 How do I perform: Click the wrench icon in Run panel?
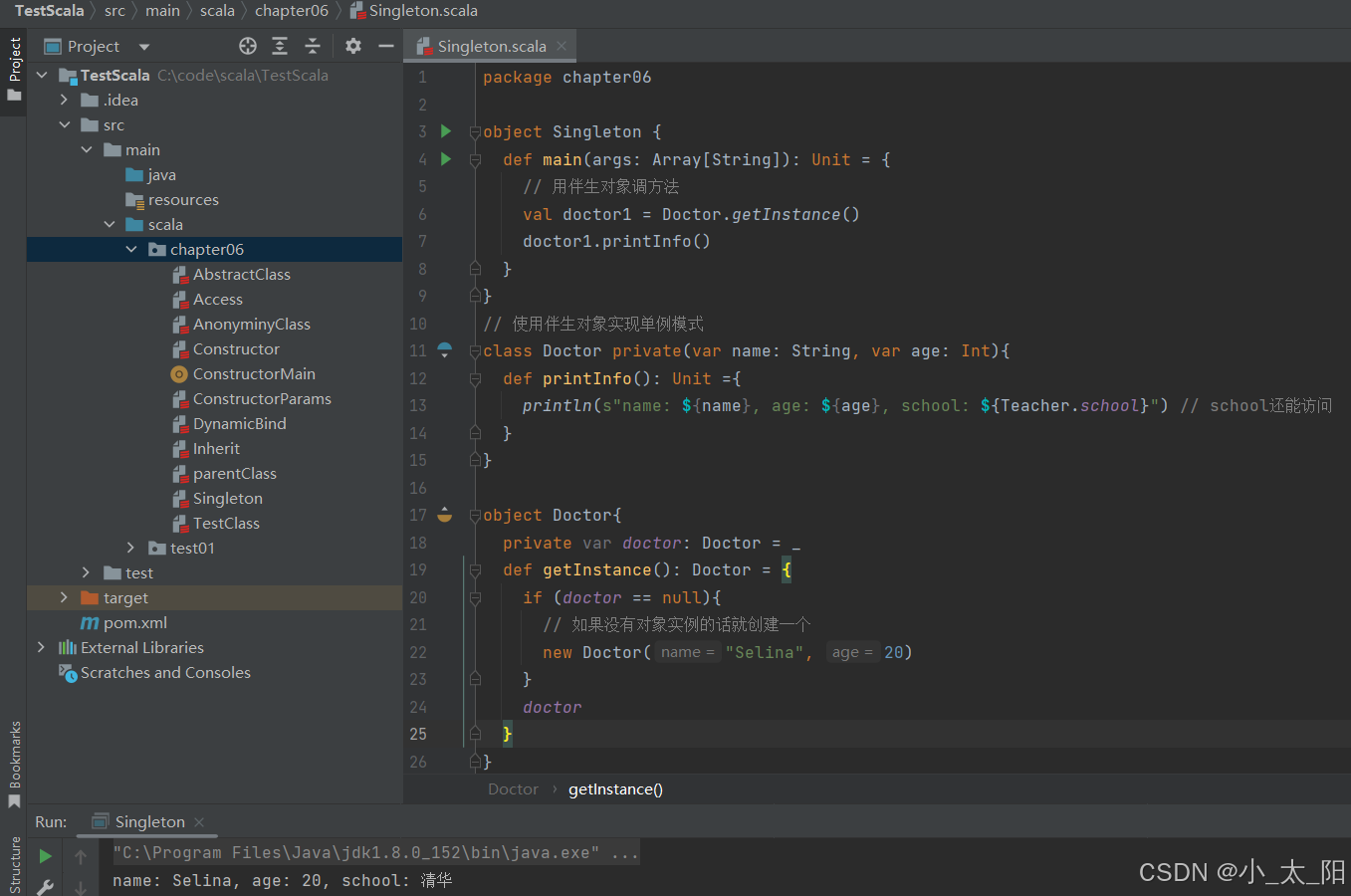pyautogui.click(x=45, y=886)
